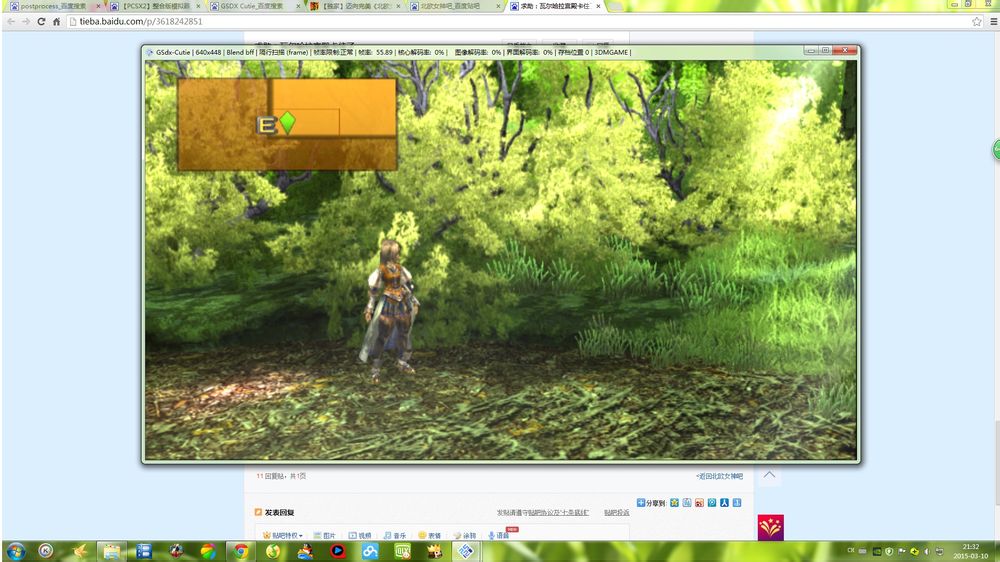This screenshot has height=562, width=1000.
Task: Open the Baidu cloud taskbar icon
Action: 370,551
